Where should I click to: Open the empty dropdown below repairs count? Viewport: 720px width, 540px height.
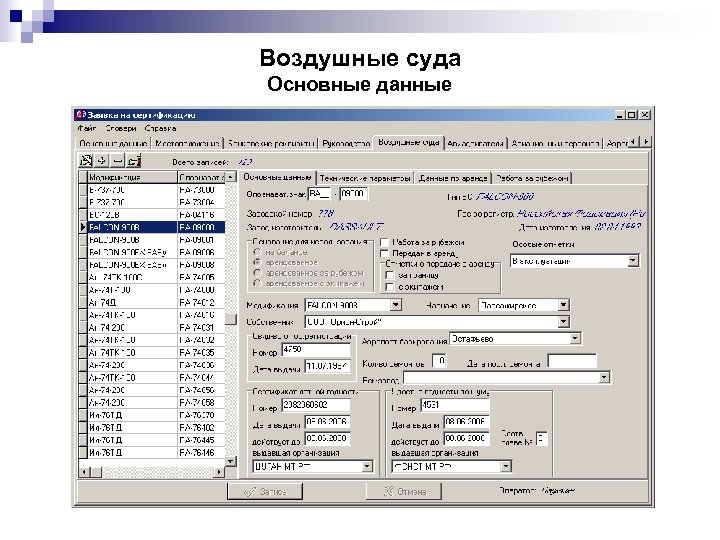604,378
